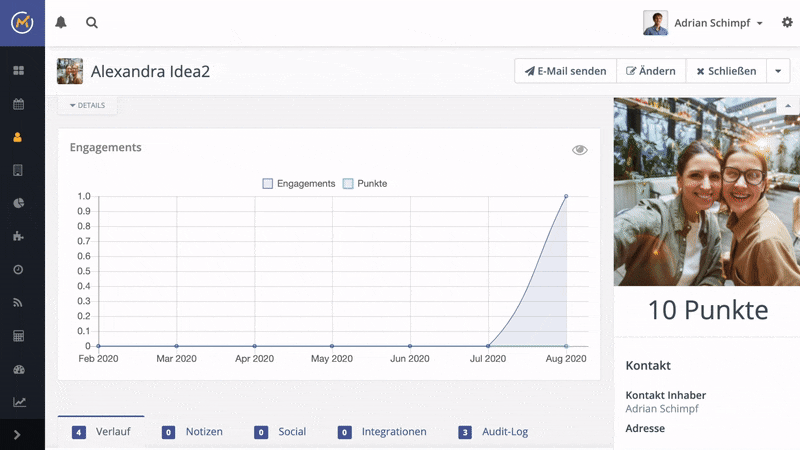800x450 pixels.
Task: Go to Dashboard via sidebar grid icon
Action: pyautogui.click(x=18, y=71)
